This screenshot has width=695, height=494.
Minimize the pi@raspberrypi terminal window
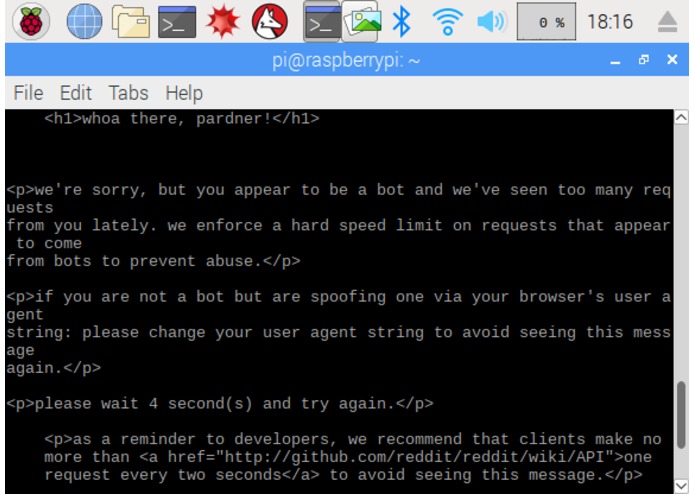615,60
